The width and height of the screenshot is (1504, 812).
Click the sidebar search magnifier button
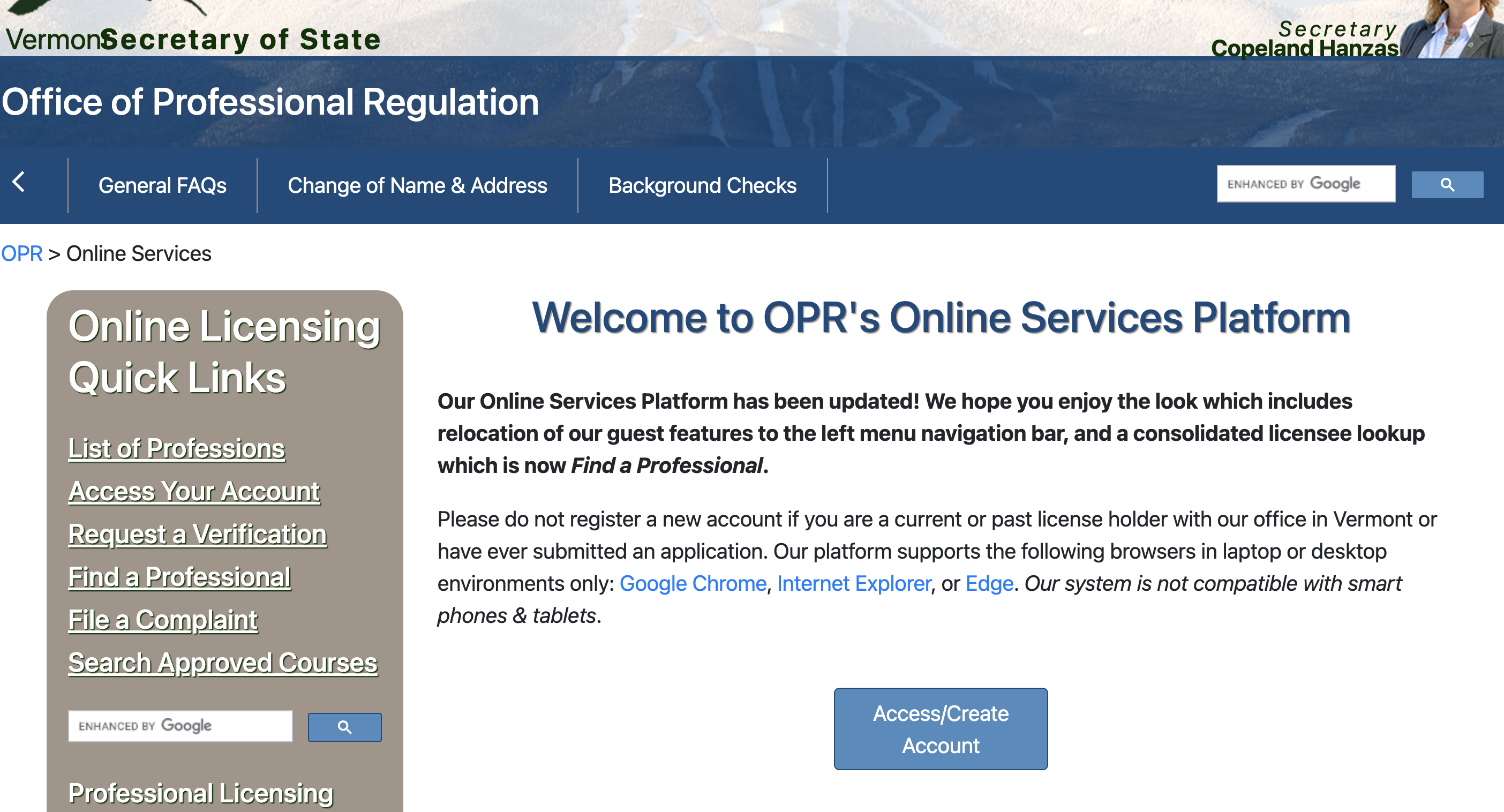(x=344, y=727)
